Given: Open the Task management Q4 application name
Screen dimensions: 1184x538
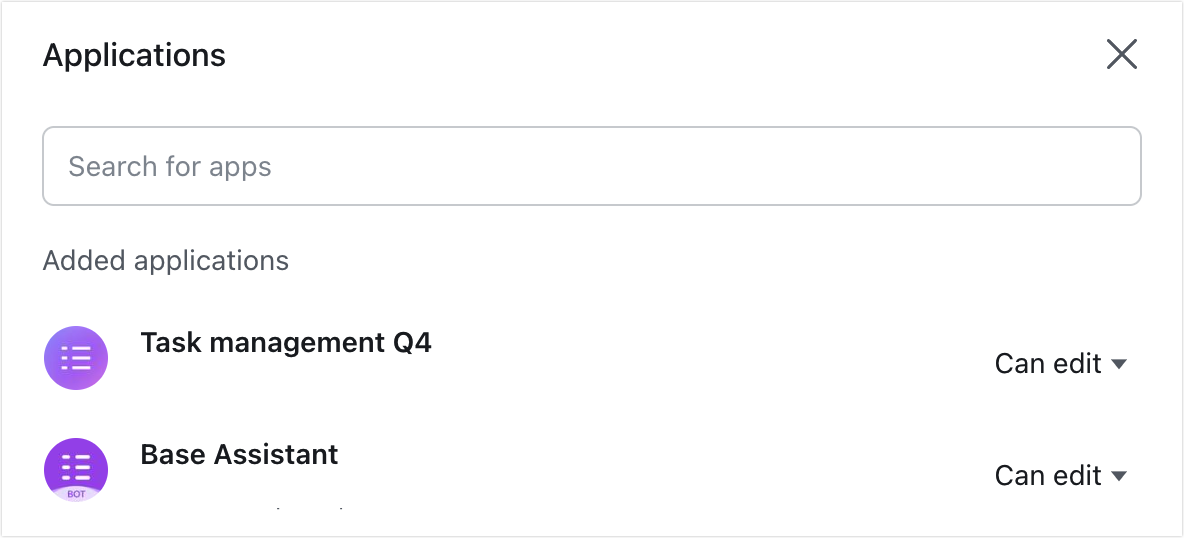Looking at the screenshot, I should [x=286, y=342].
